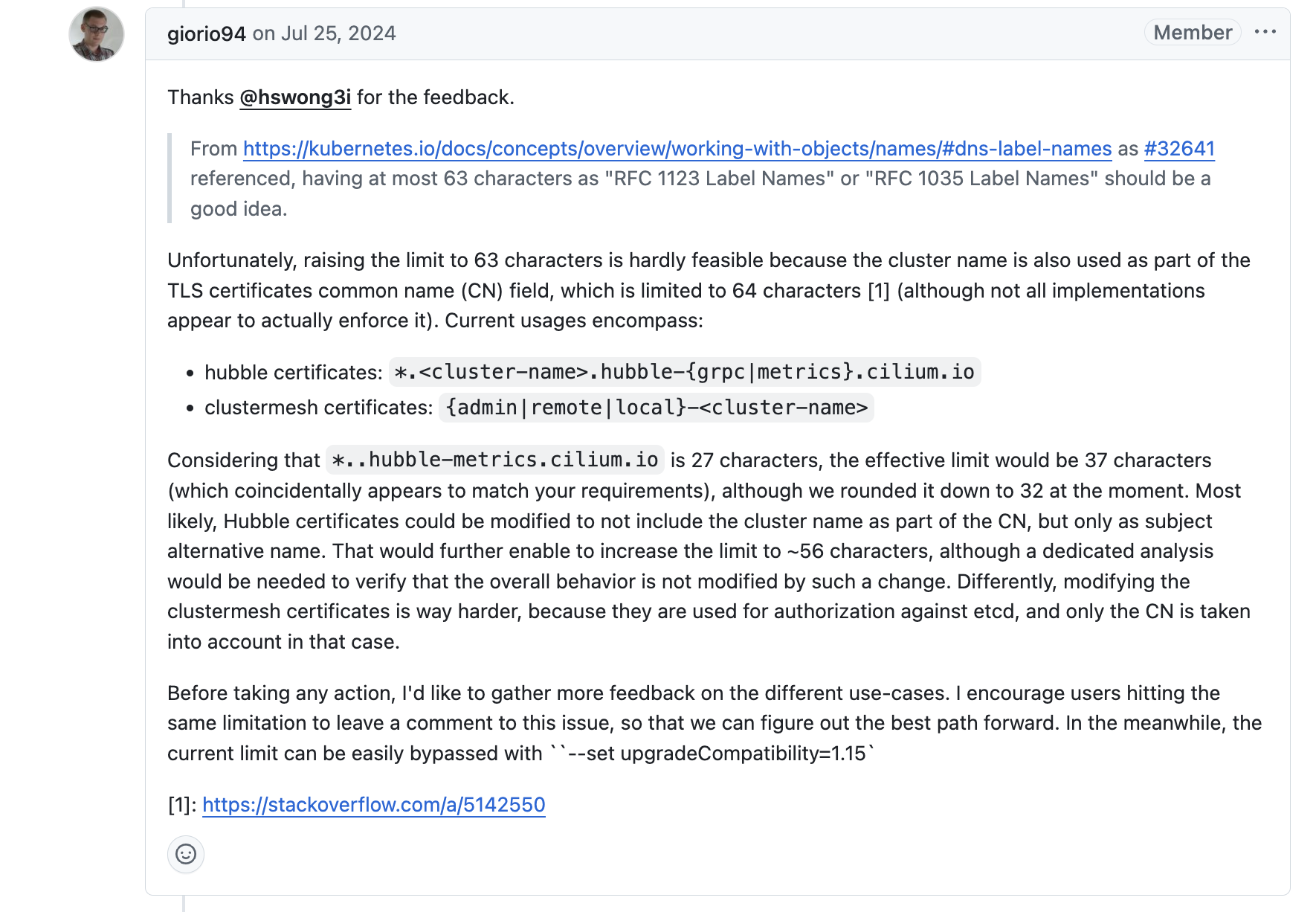The width and height of the screenshot is (1316, 912).
Task: Click the hubble-{grpc|metrics}.cilium.io code snippet
Action: (x=685, y=372)
